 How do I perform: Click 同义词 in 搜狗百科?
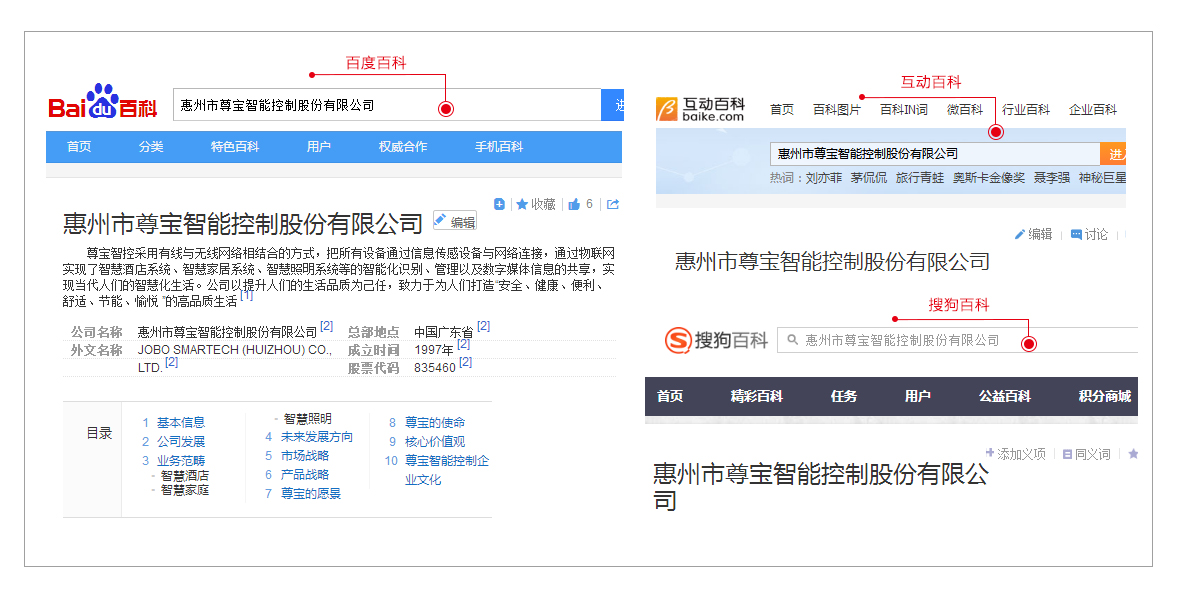(1087, 454)
